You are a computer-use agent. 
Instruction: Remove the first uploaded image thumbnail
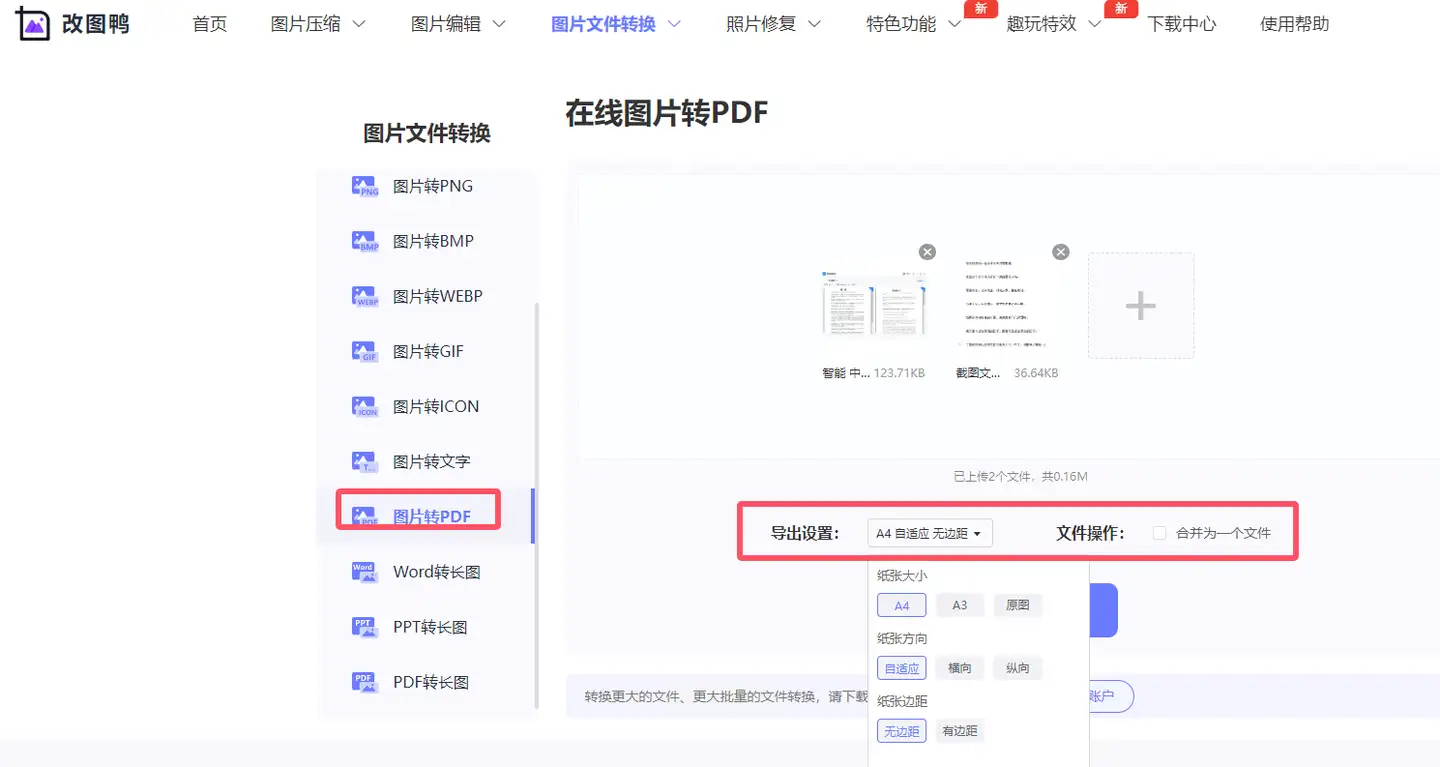click(x=927, y=252)
